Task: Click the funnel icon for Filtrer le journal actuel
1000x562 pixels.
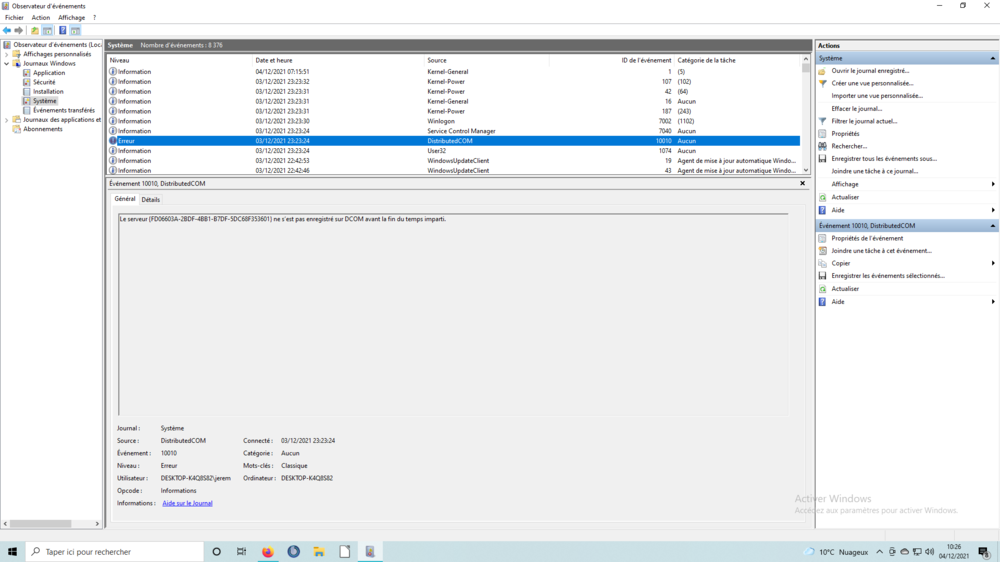Action: [x=822, y=121]
